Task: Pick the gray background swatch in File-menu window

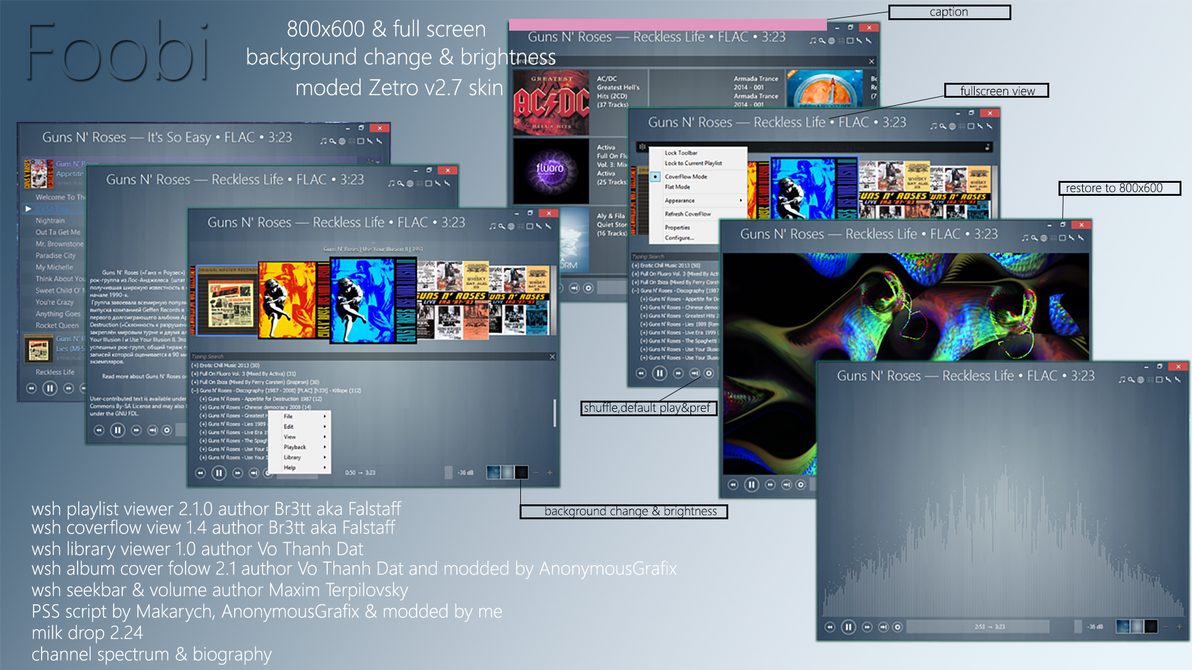Action: coord(507,473)
